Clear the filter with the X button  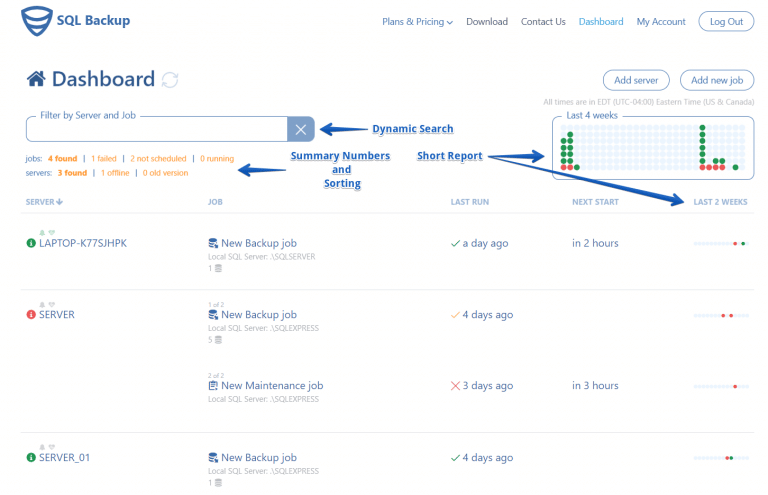[x=301, y=129]
